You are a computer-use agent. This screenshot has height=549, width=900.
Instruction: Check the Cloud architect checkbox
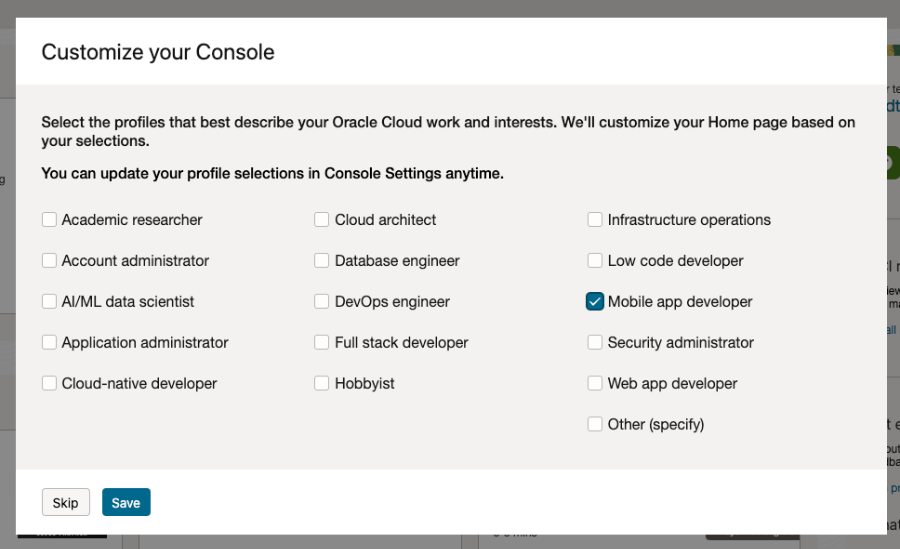tap(321, 220)
